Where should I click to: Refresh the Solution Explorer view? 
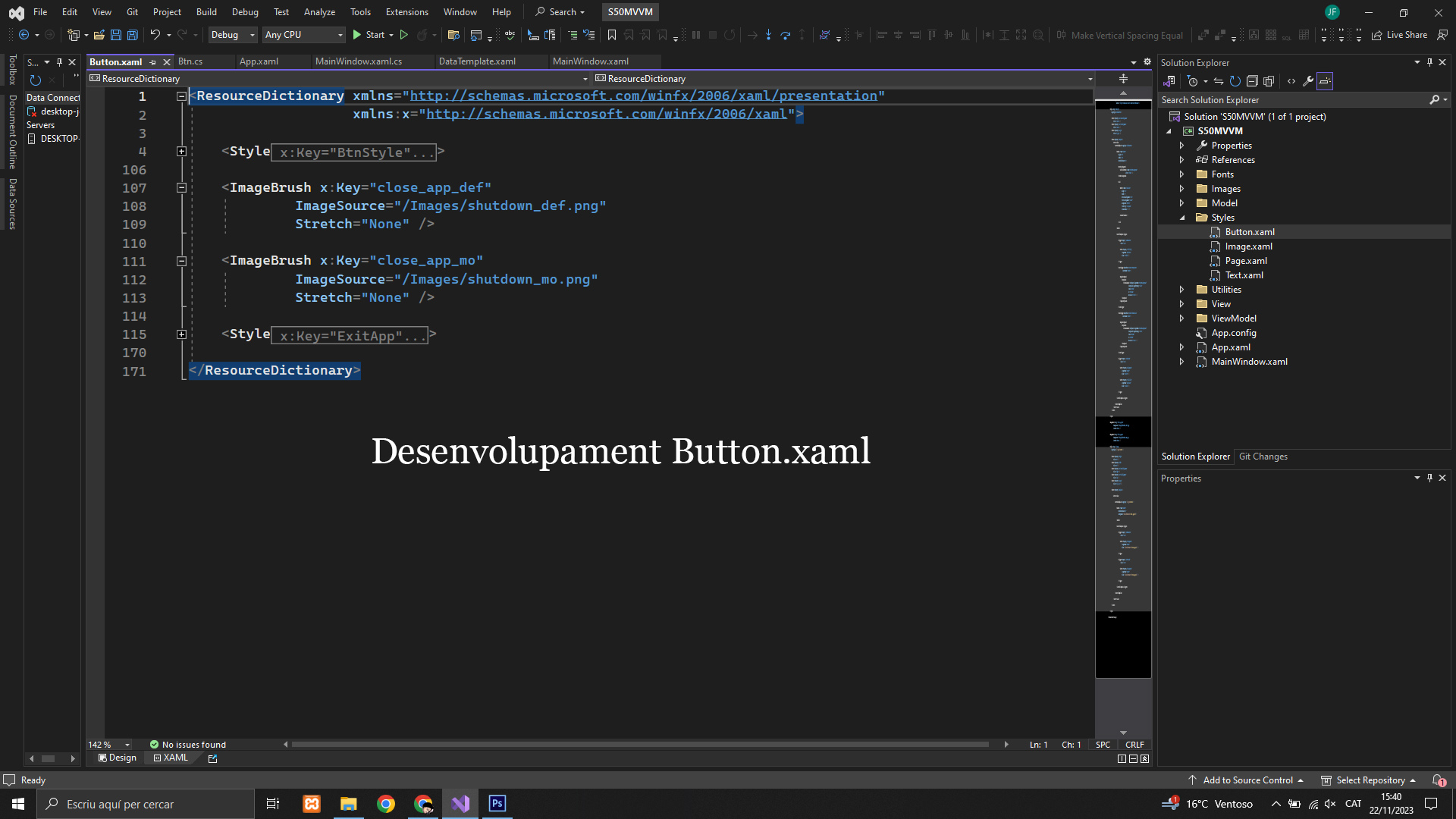1235,81
